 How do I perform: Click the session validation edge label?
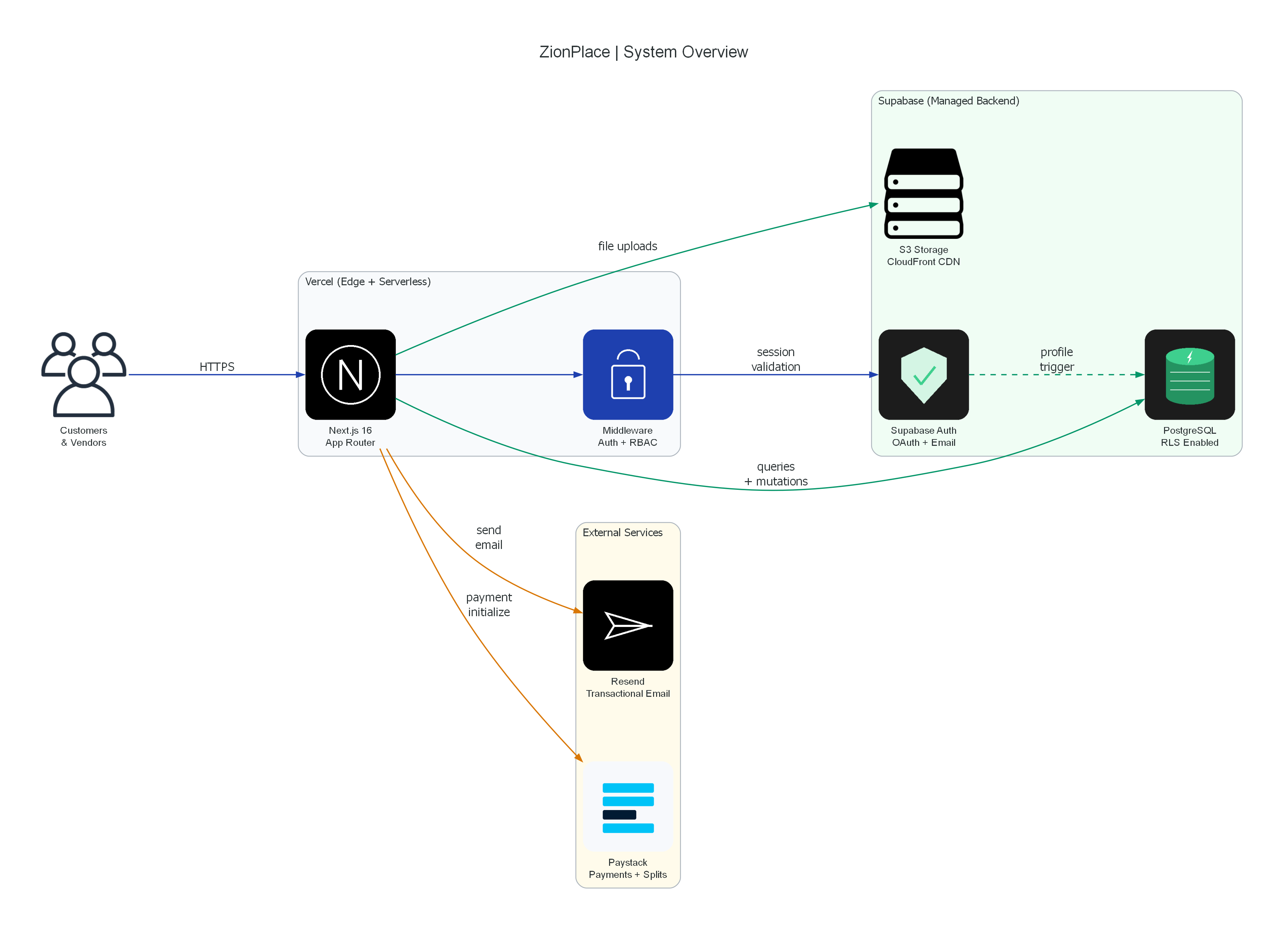776,359
